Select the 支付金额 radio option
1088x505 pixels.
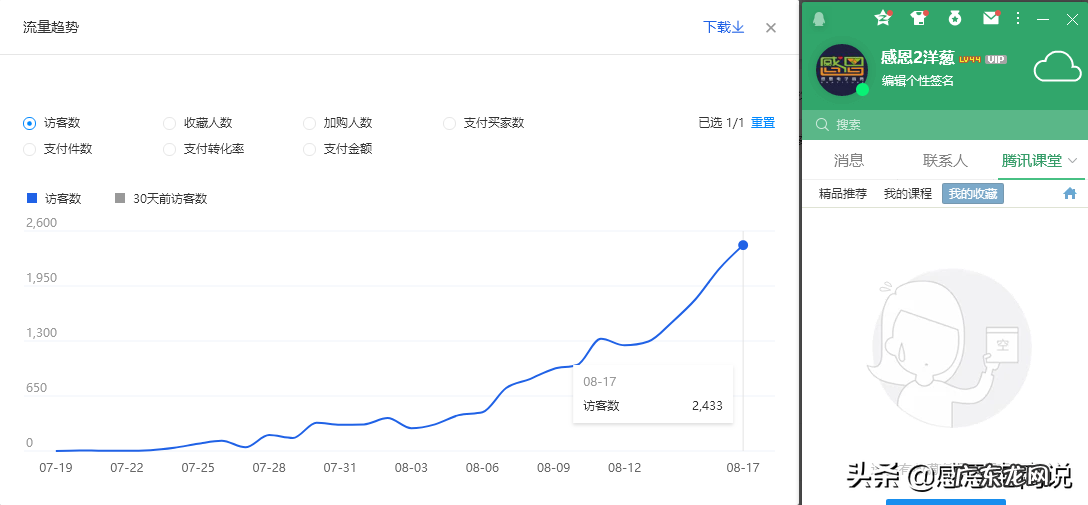click(309, 149)
